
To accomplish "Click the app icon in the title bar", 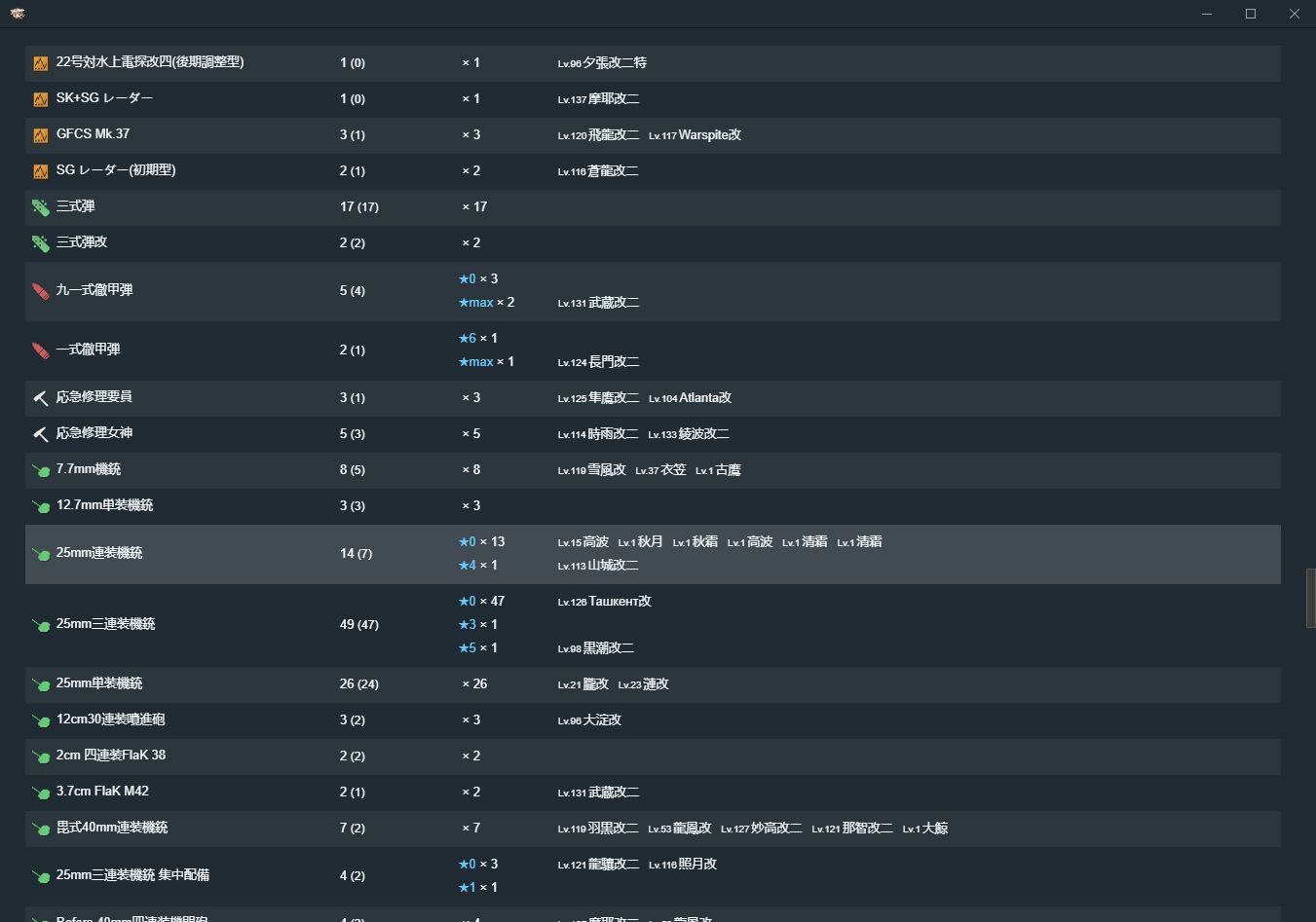I will click(18, 14).
